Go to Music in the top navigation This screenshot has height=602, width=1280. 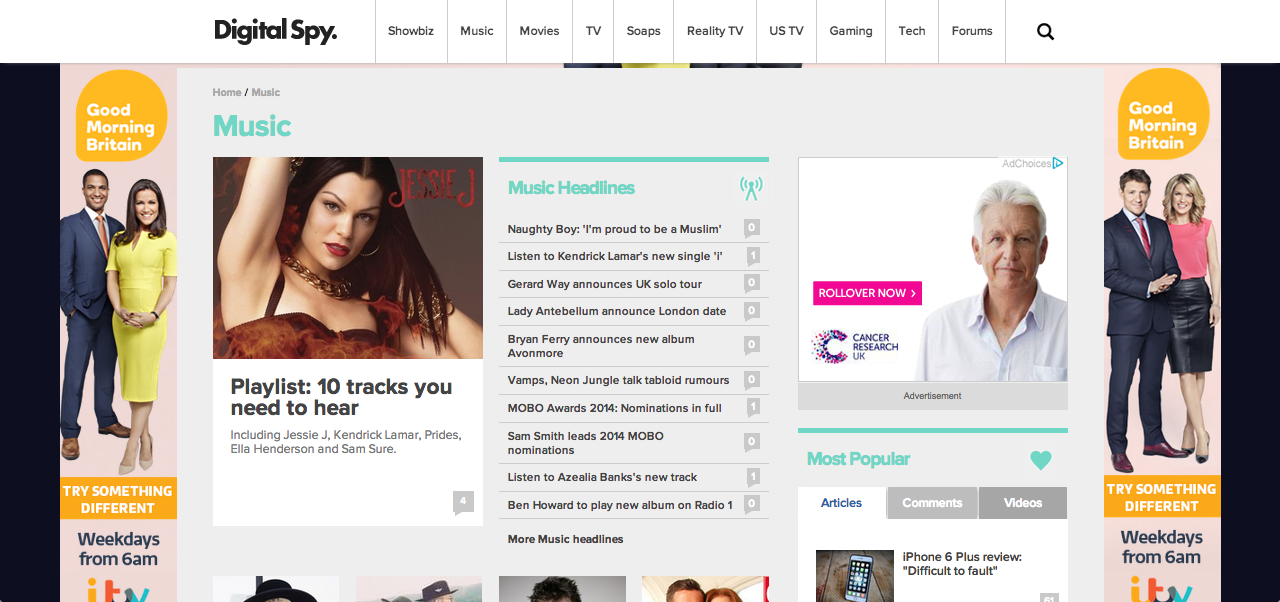tap(477, 31)
